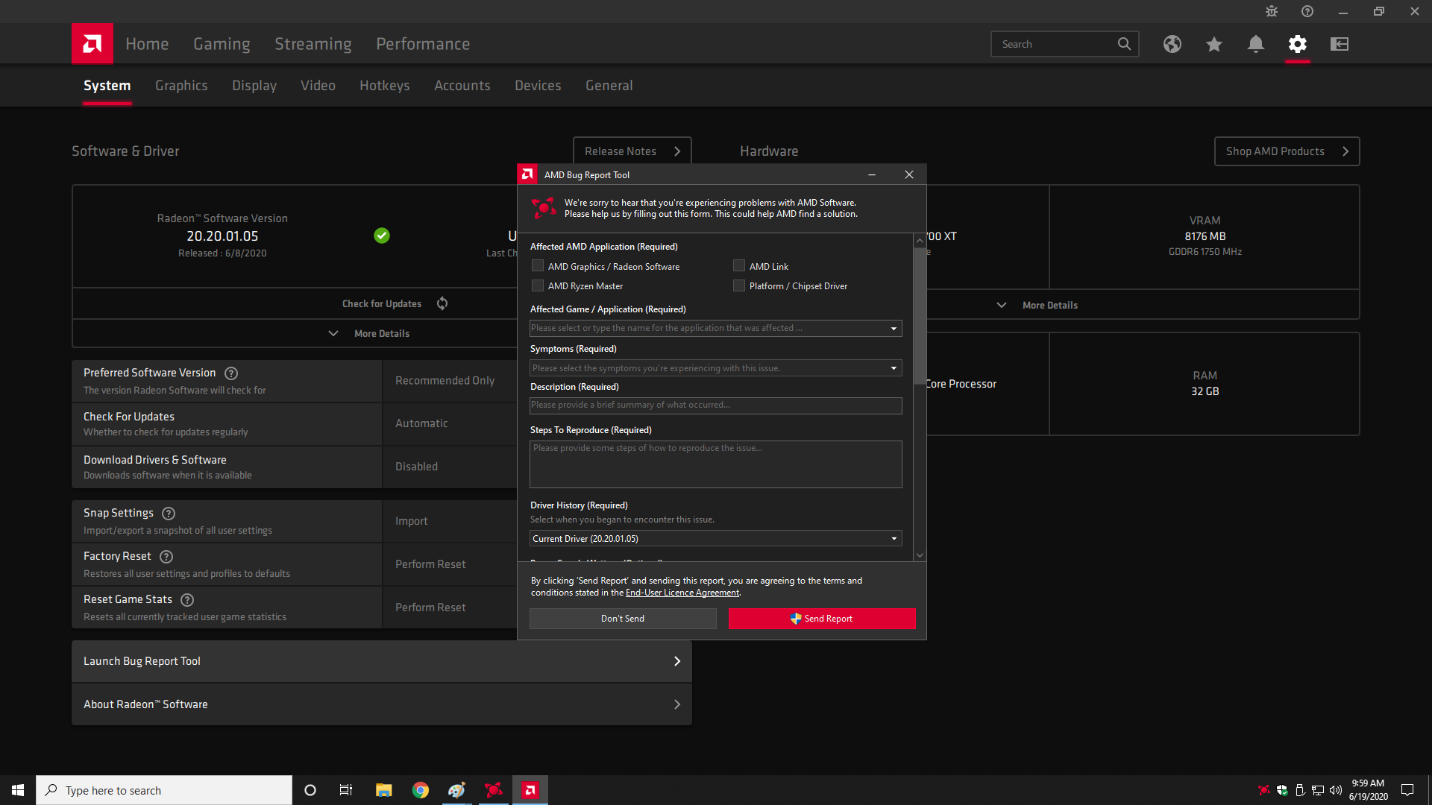The image size is (1432, 805).
Task: Open notifications bell icon
Action: pyautogui.click(x=1256, y=44)
